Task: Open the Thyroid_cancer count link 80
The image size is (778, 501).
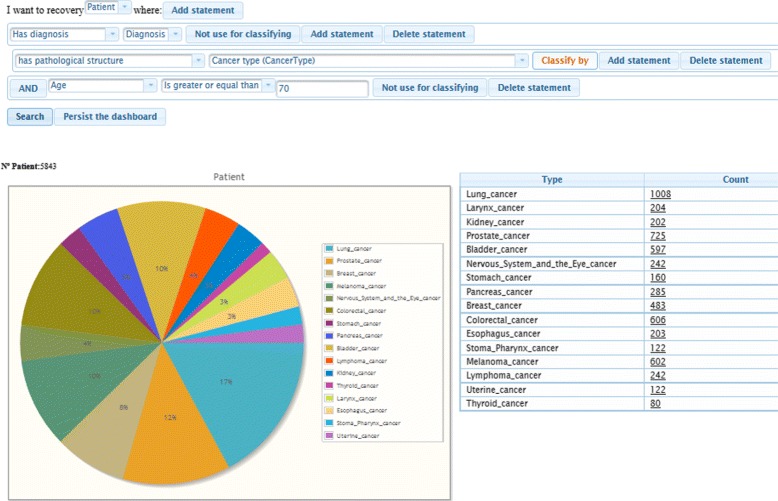Action: [x=654, y=403]
